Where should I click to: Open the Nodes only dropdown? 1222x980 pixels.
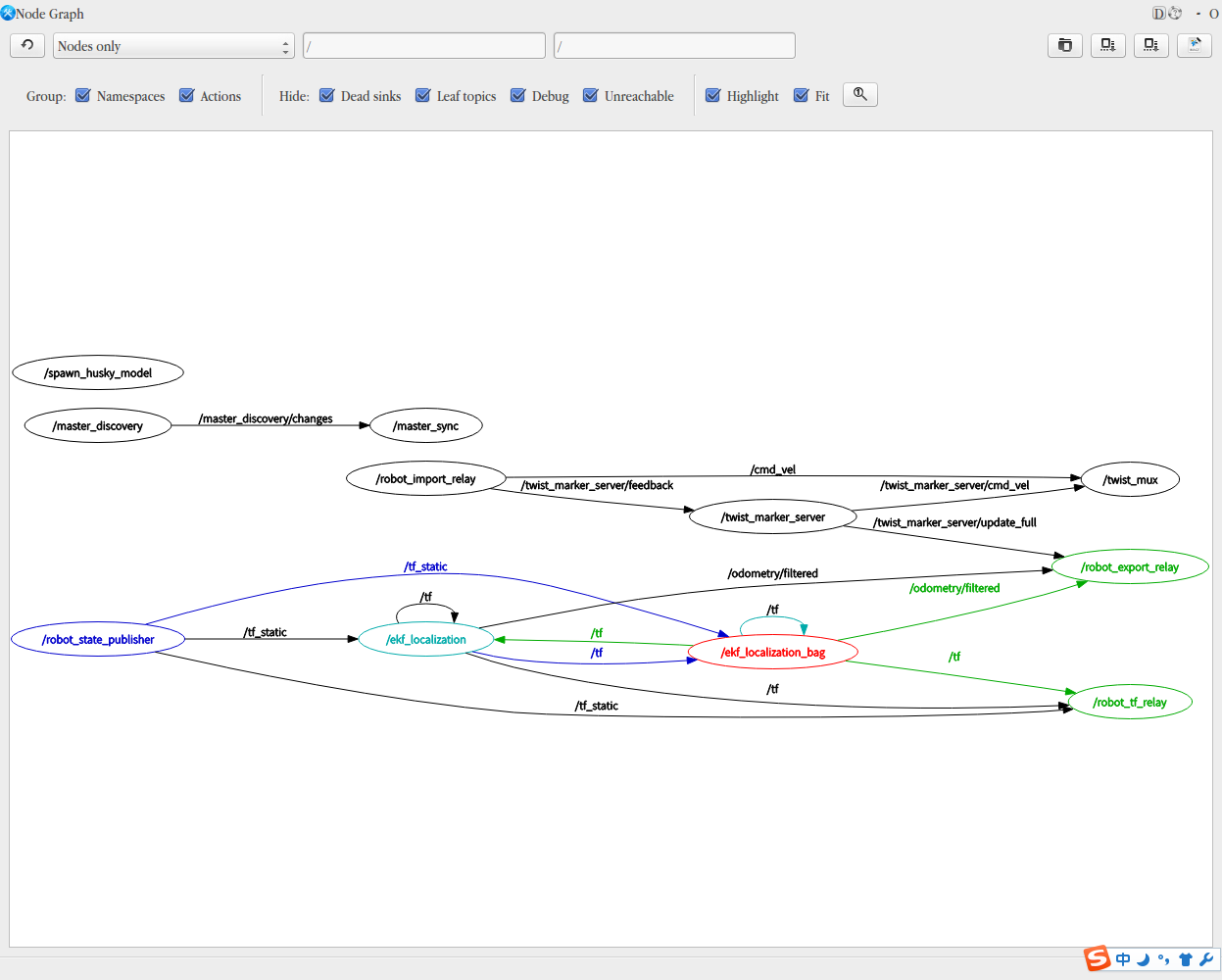coord(173,46)
